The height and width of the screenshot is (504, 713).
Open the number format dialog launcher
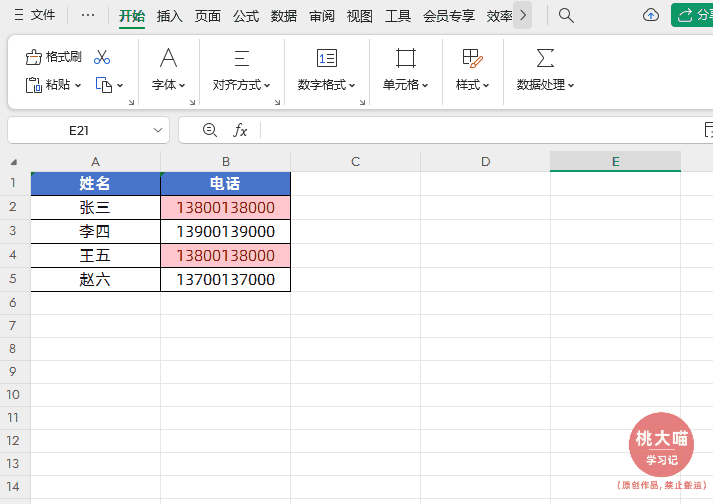click(362, 102)
